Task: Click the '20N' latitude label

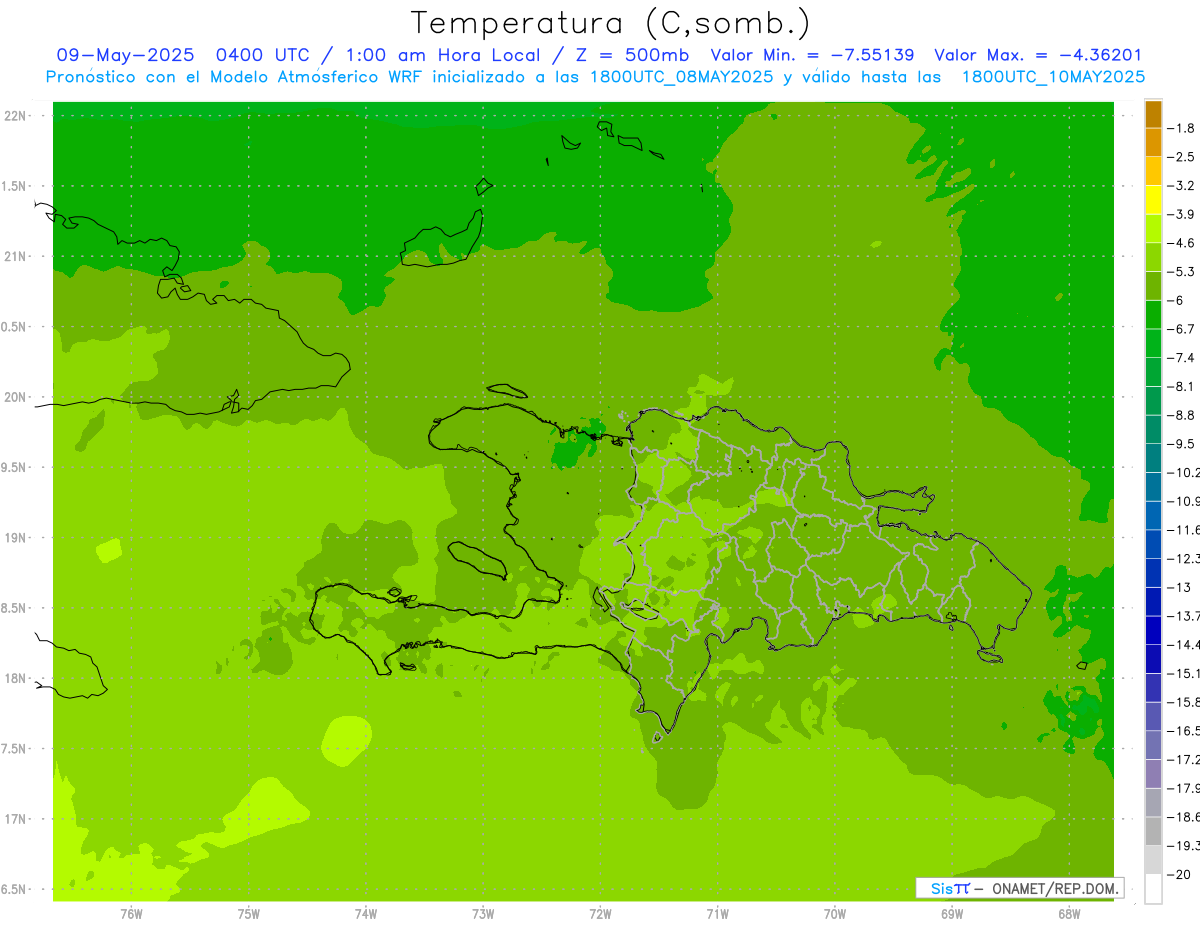Action: [17, 397]
